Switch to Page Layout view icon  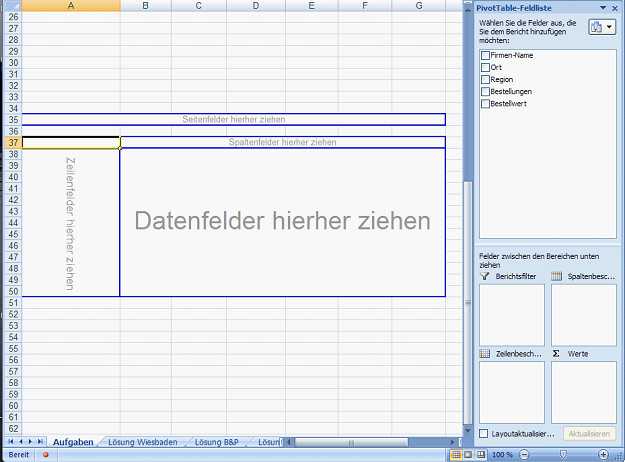469,455
